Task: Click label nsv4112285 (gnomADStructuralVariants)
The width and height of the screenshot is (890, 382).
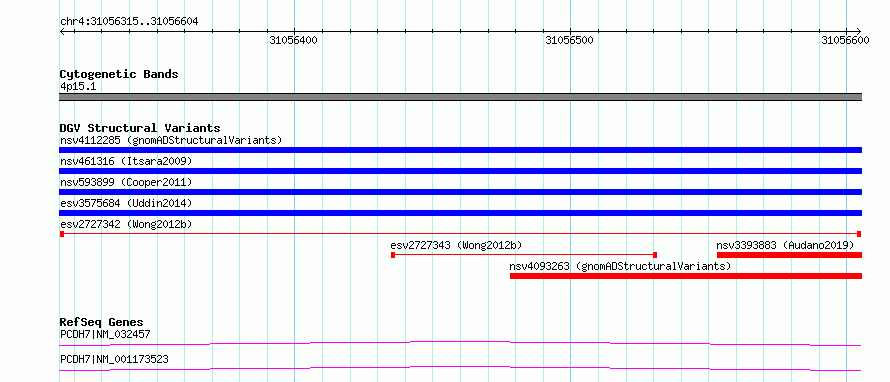Action: click(171, 140)
